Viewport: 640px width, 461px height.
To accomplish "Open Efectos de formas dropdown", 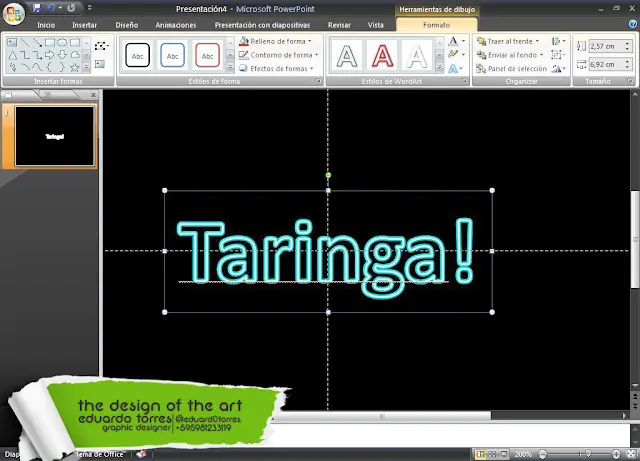I will 276,68.
